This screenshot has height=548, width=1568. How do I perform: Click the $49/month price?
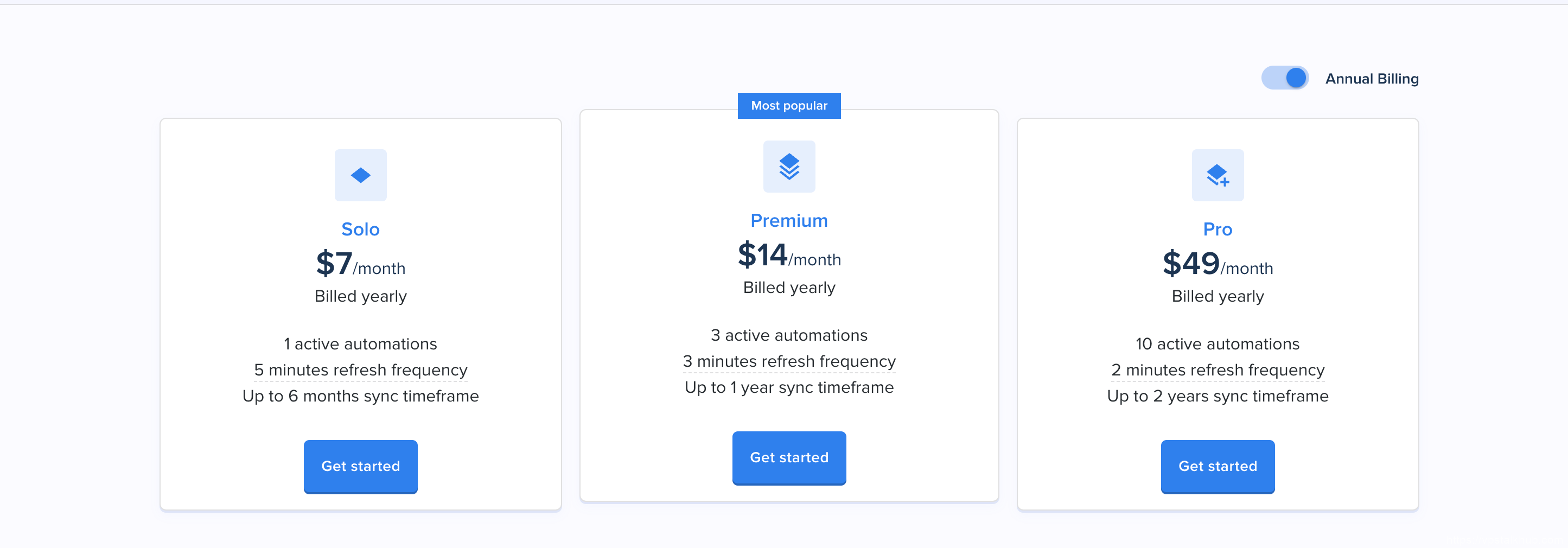[1218, 264]
